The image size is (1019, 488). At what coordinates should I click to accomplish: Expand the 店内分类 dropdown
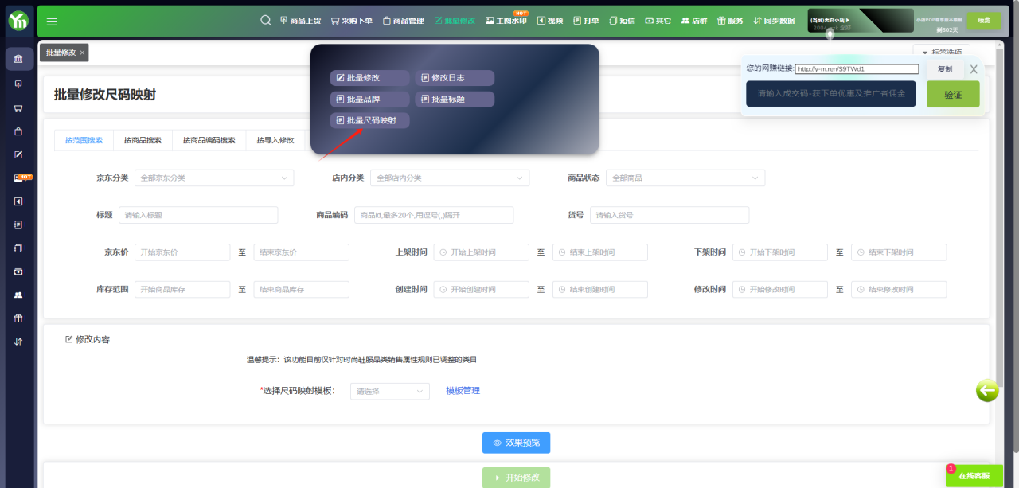tap(450, 178)
